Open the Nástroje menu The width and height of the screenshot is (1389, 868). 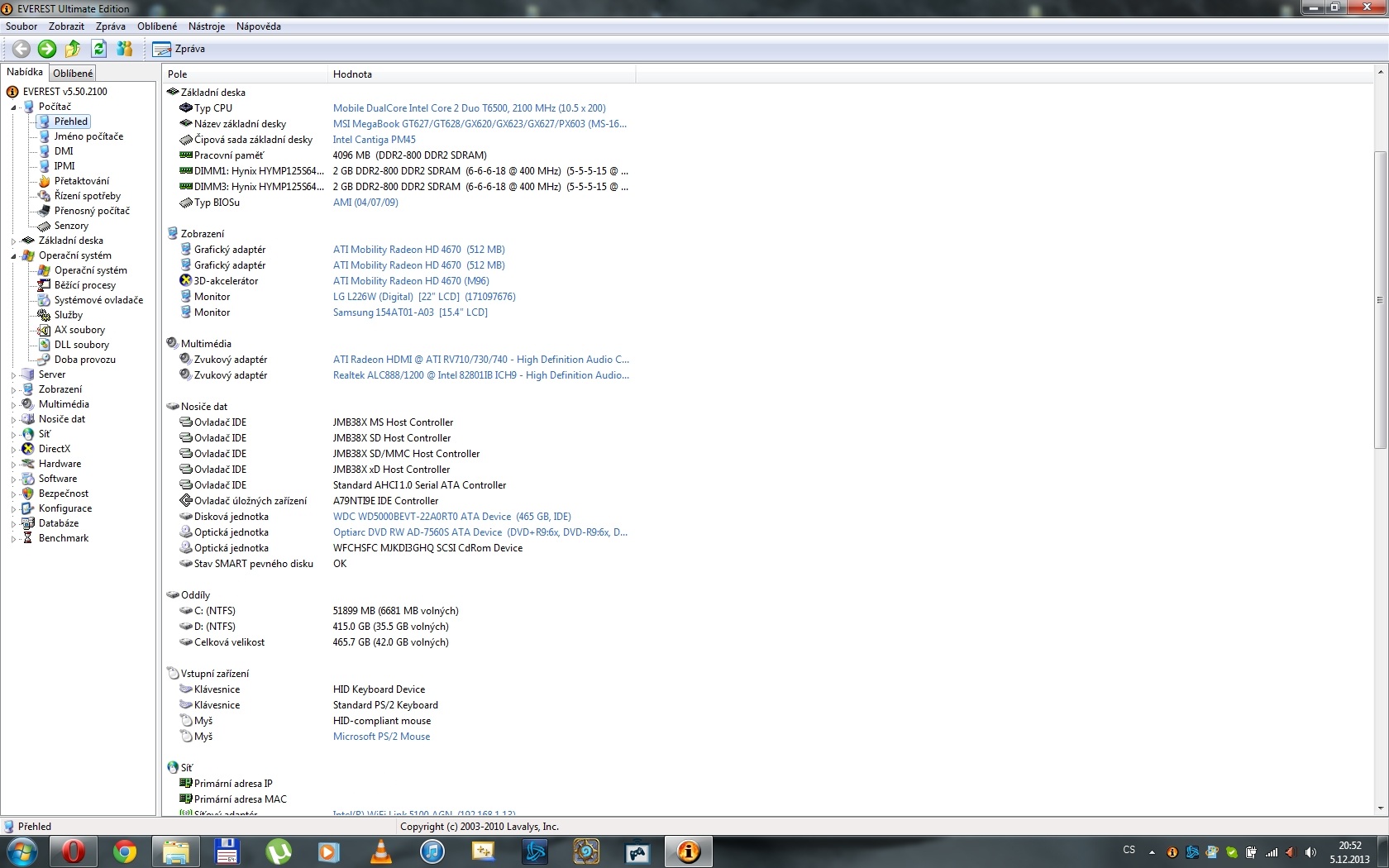click(207, 26)
